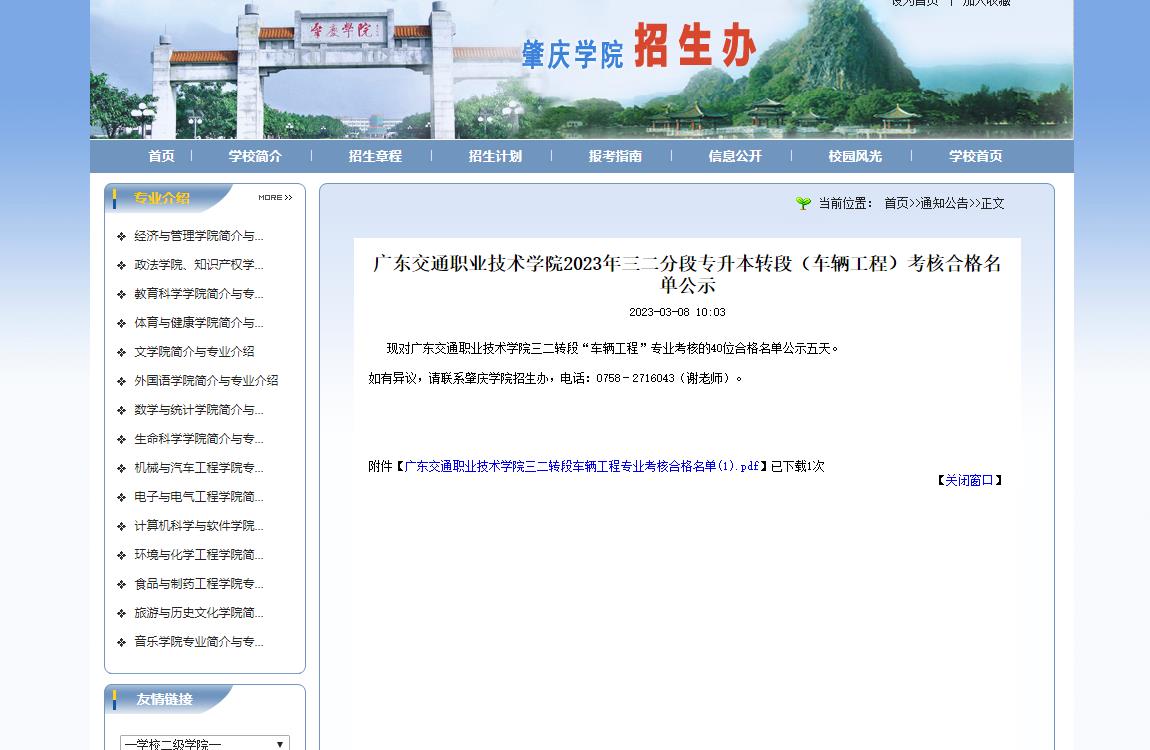
Task: Go to 学校首页 in the navigation bar
Action: 975,156
